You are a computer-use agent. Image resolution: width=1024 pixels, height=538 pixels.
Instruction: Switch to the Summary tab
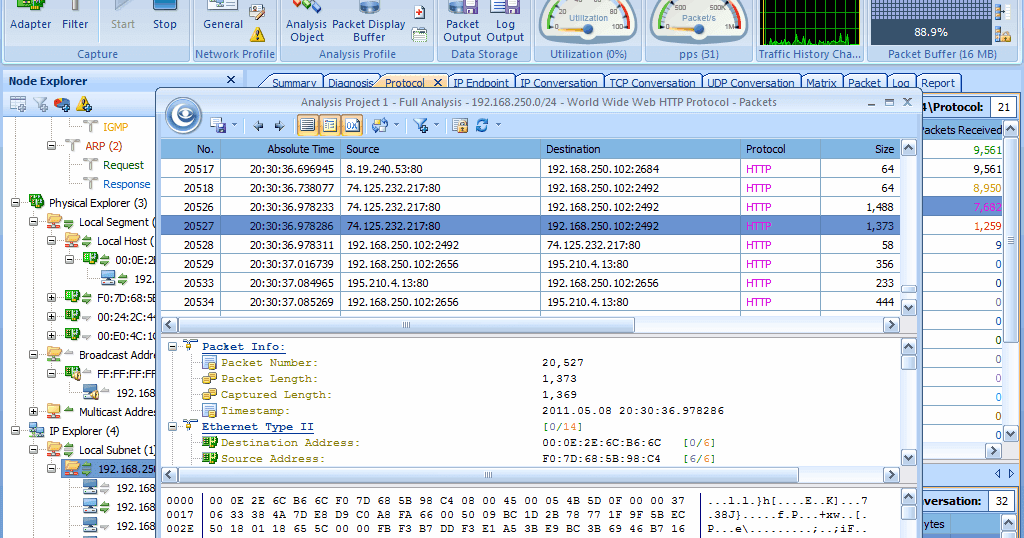[x=294, y=83]
